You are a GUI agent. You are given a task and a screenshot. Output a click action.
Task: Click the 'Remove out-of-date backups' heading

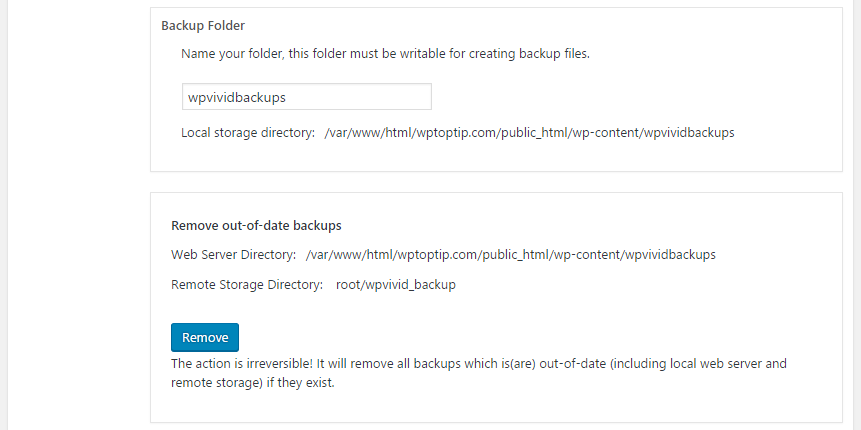[256, 225]
